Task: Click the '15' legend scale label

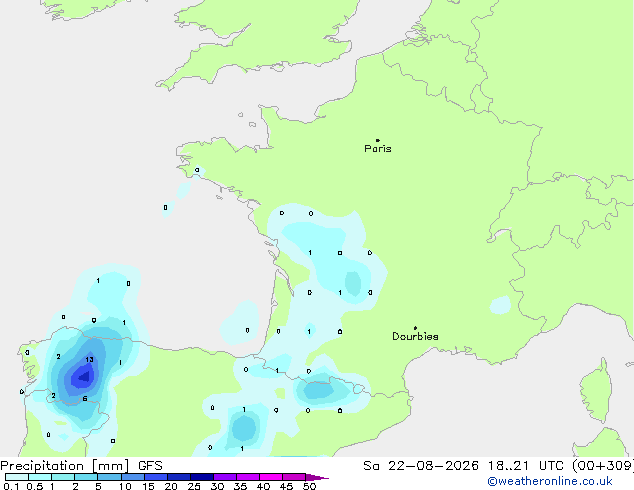Action: (x=148, y=486)
